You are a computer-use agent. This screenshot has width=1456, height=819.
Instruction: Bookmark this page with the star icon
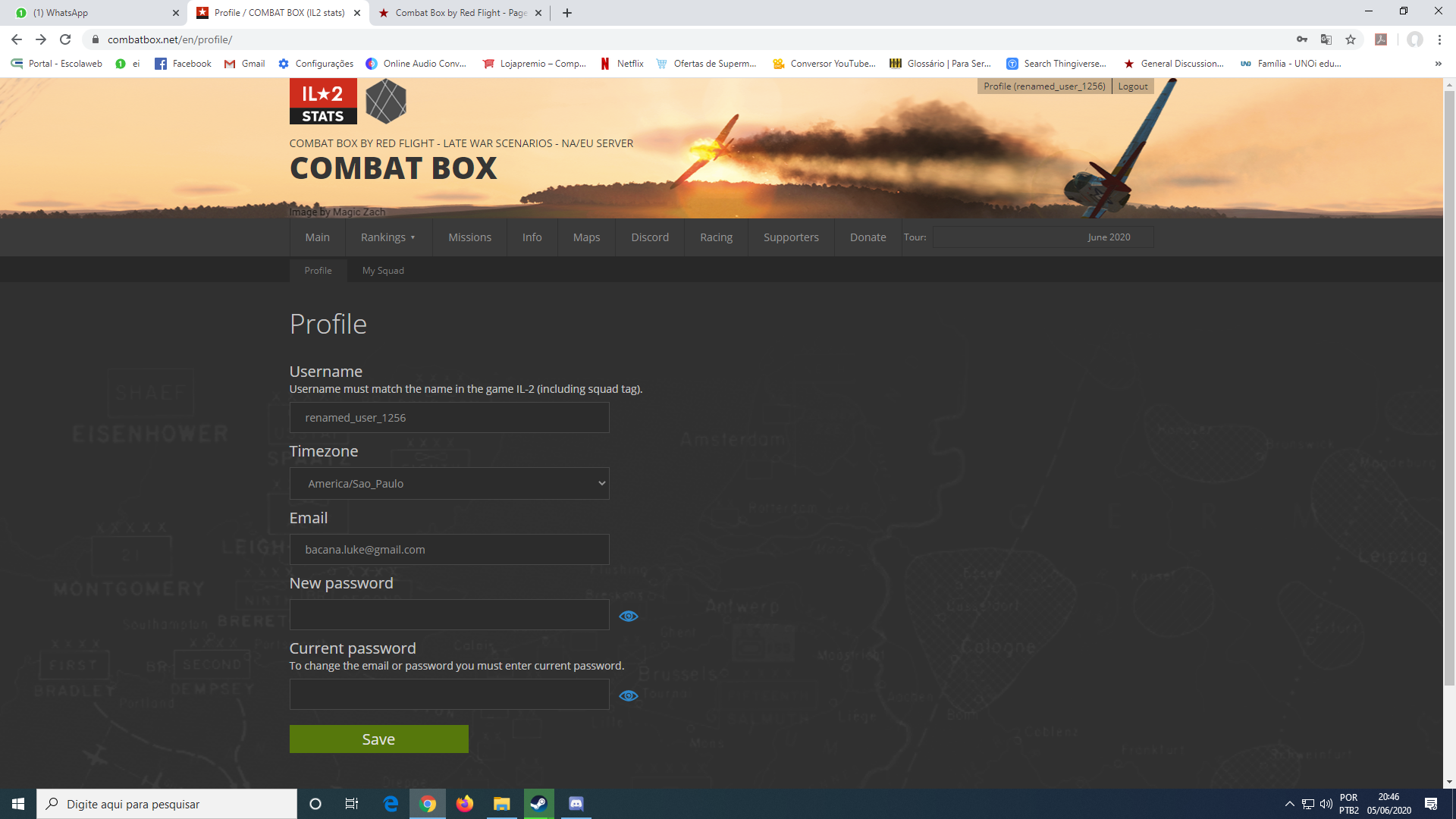click(1351, 39)
